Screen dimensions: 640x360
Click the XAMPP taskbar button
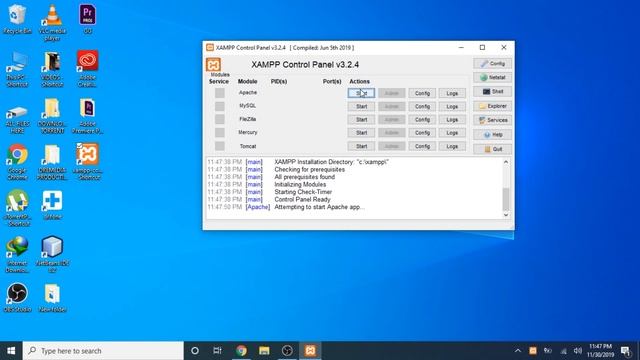pyautogui.click(x=310, y=351)
